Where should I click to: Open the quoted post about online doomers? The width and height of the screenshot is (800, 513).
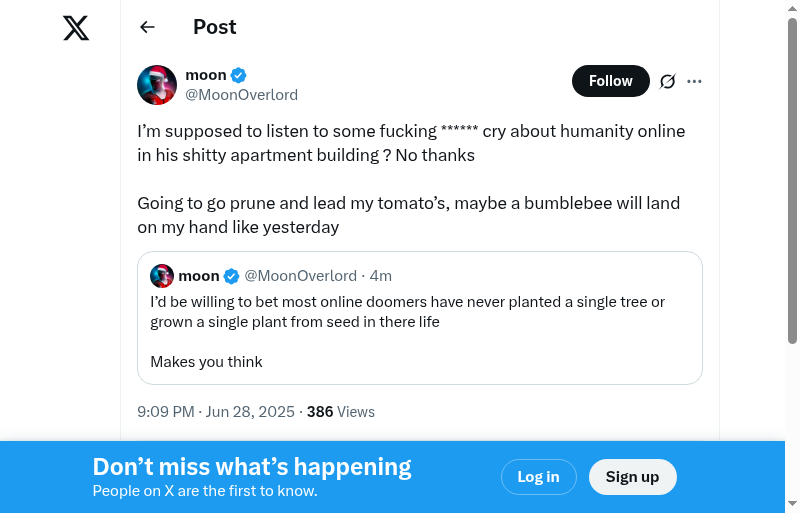click(x=419, y=330)
